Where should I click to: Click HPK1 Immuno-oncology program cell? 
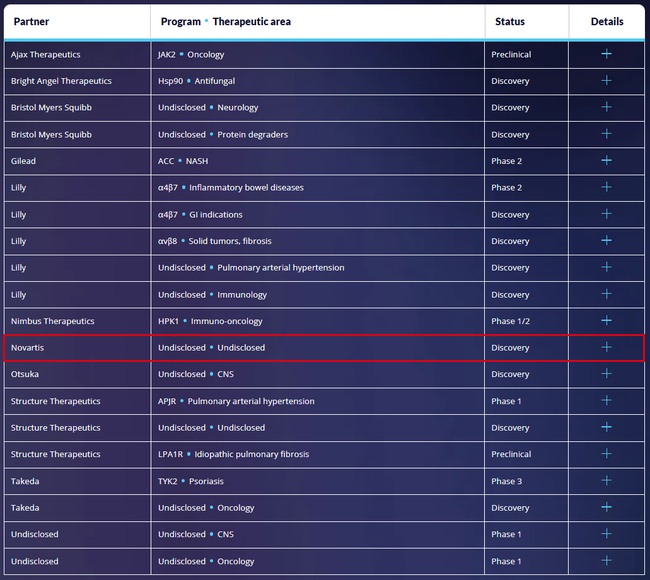coord(318,321)
